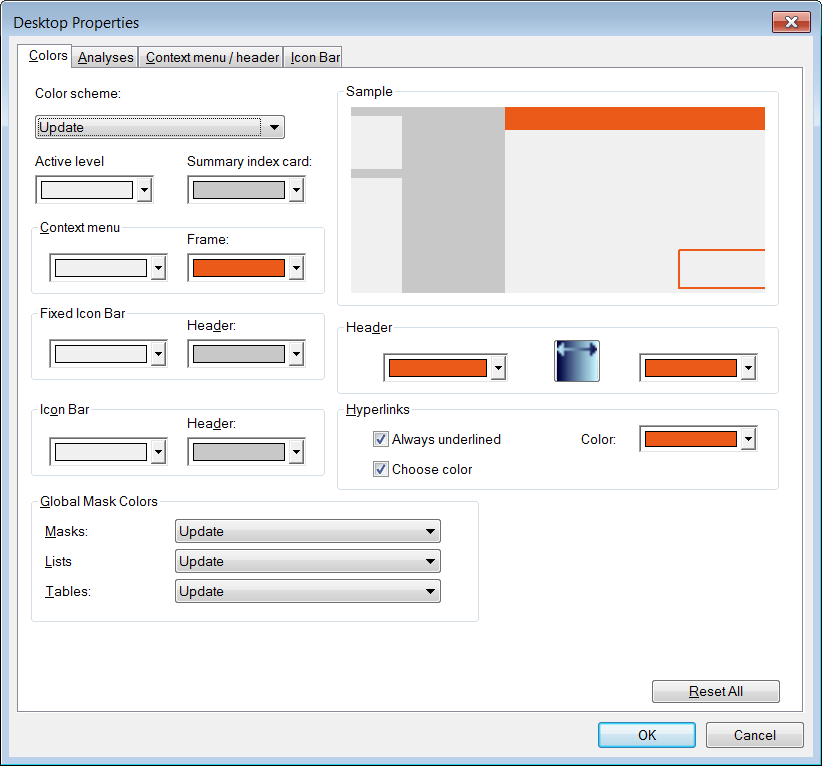Open the Color scheme dropdown
Viewport: 822px width, 766px height.
160,127
